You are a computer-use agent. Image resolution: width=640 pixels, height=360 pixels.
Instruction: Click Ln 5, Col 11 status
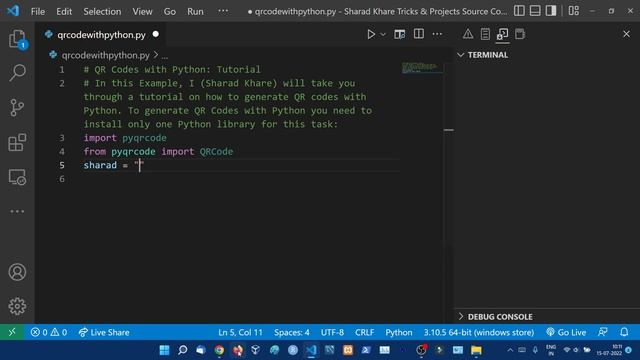[240, 332]
